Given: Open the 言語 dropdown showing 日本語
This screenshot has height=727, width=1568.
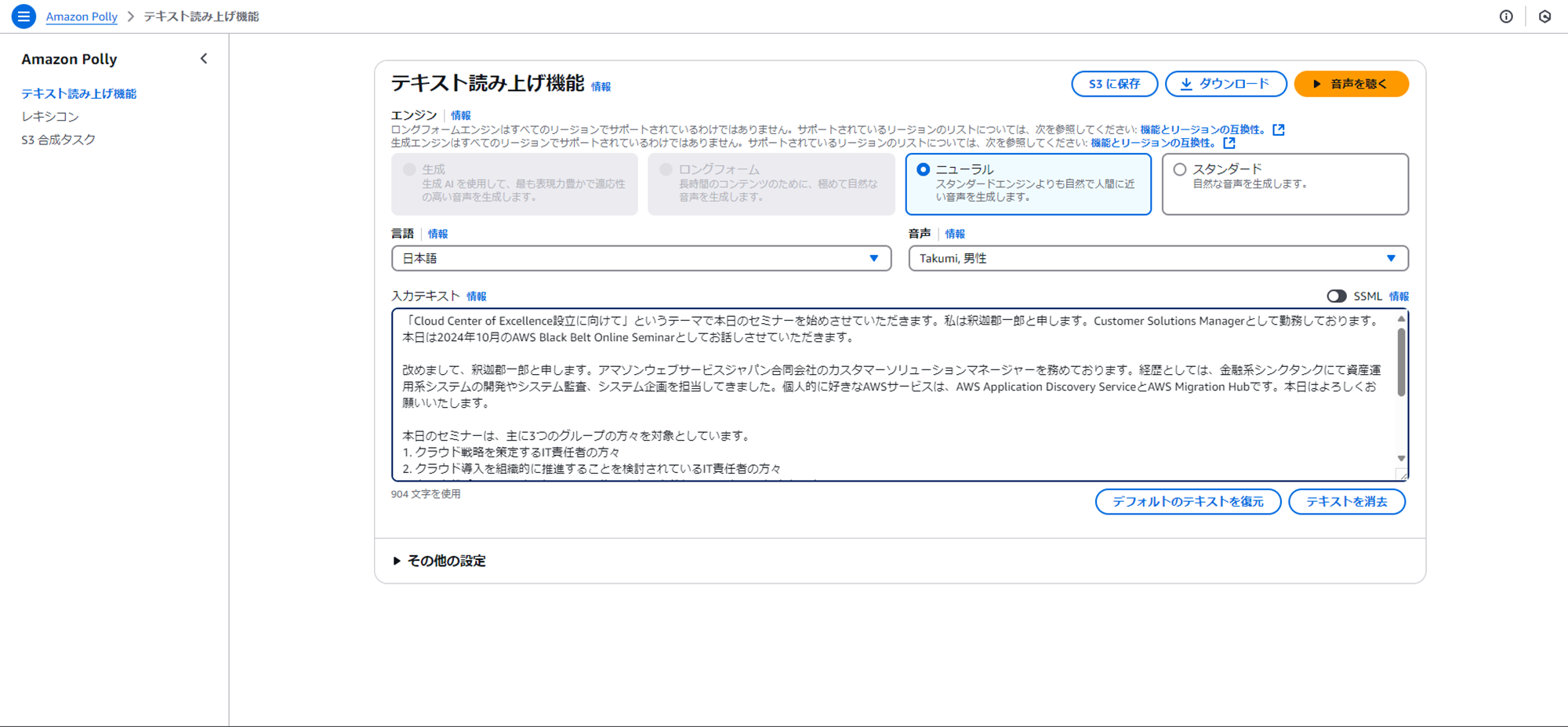Looking at the screenshot, I should [641, 258].
